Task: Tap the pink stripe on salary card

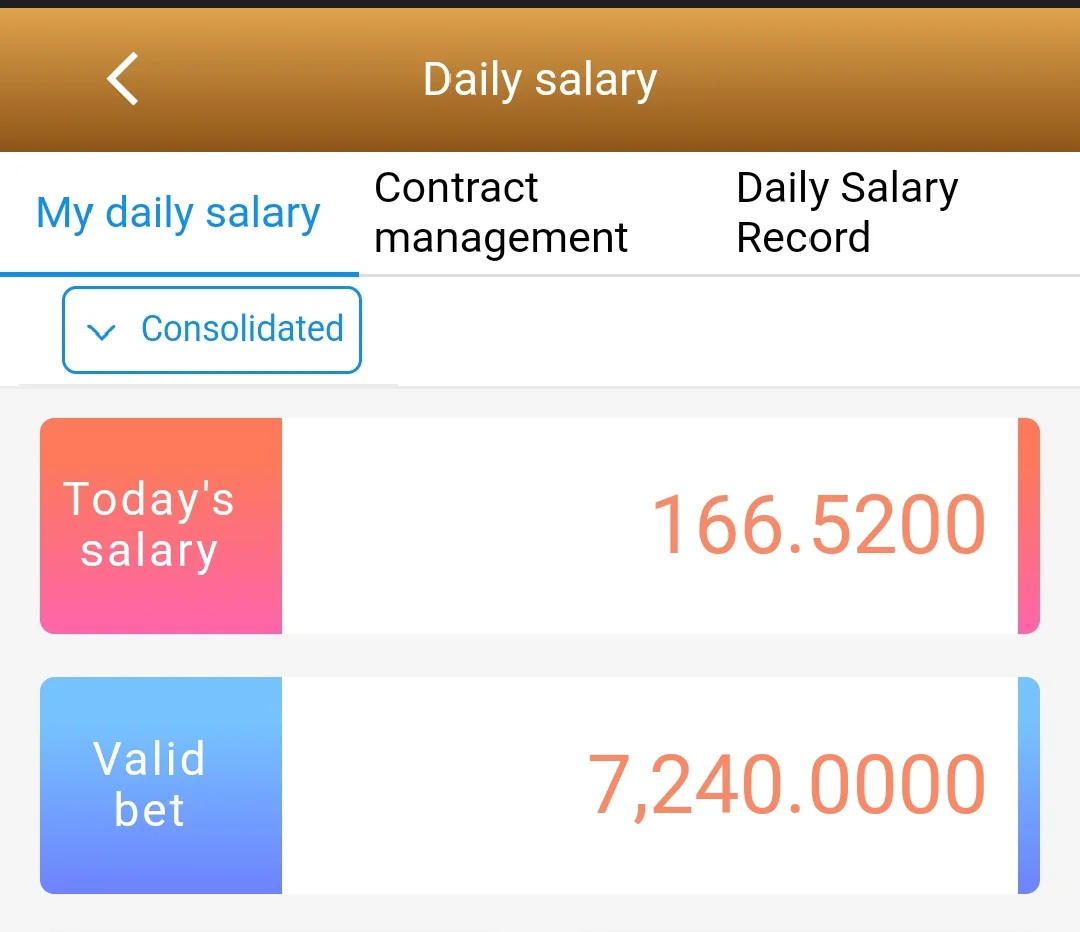Action: [x=1029, y=526]
